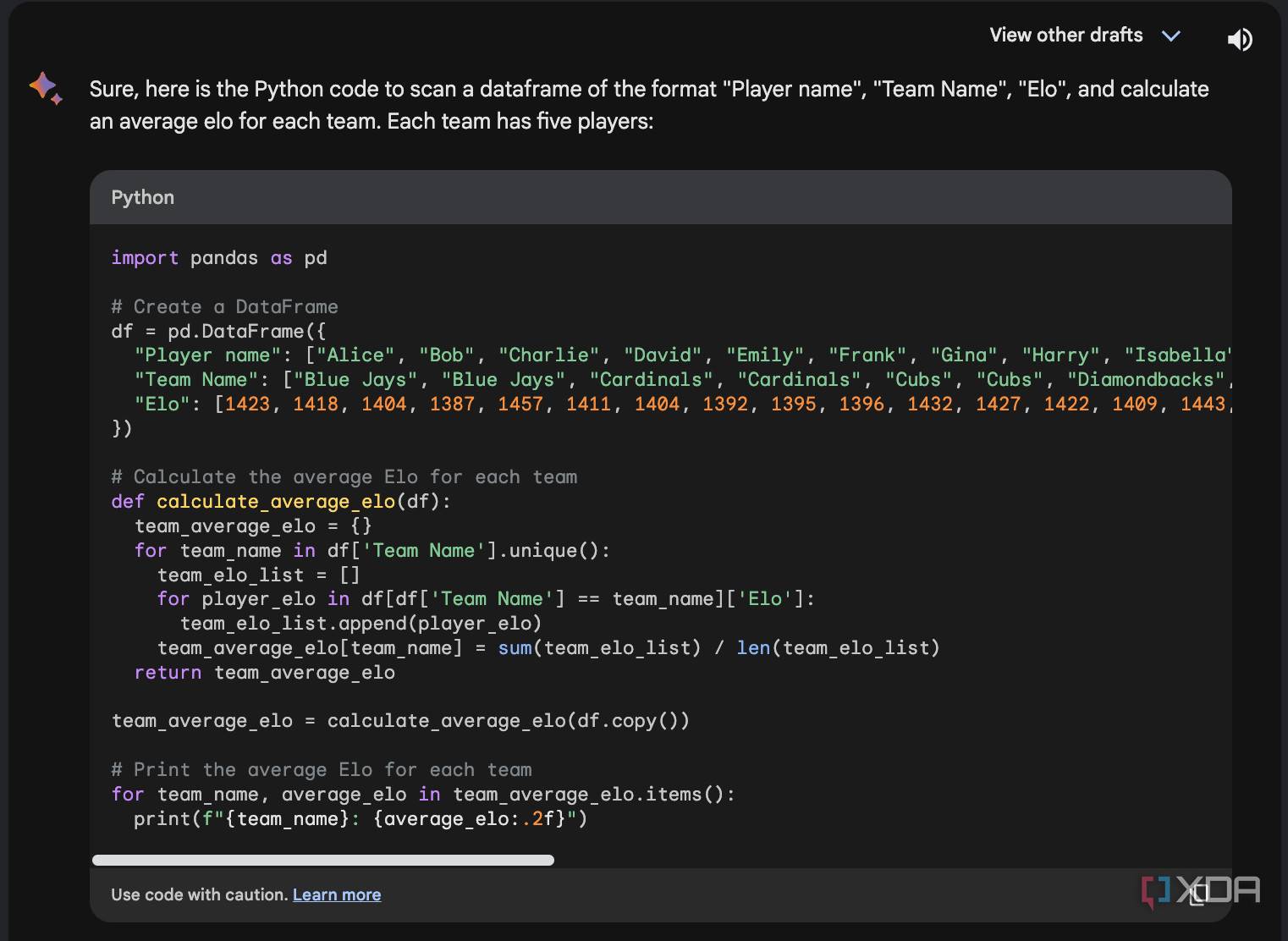Open the Learn more link

point(337,894)
